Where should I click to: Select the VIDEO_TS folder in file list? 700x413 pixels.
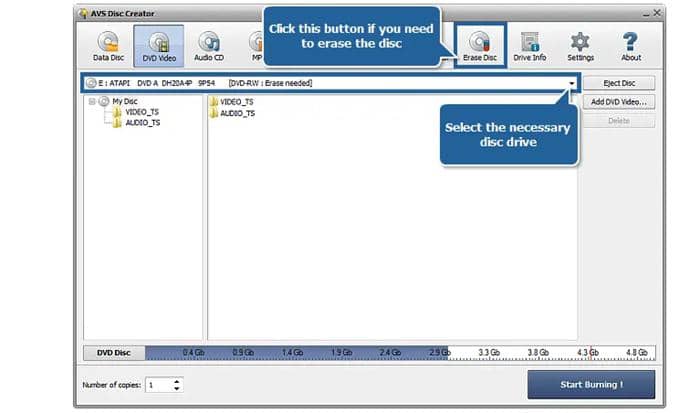232,102
